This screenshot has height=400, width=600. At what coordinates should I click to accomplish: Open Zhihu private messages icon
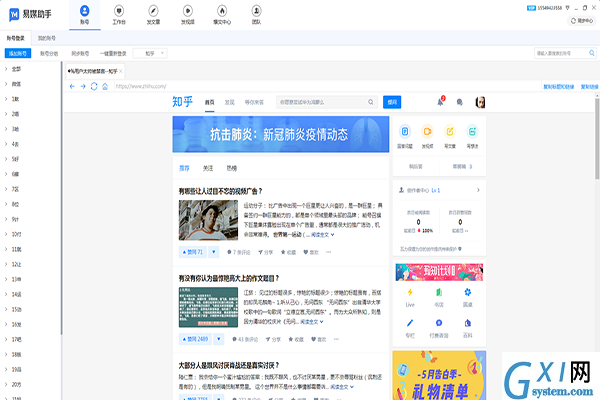460,102
